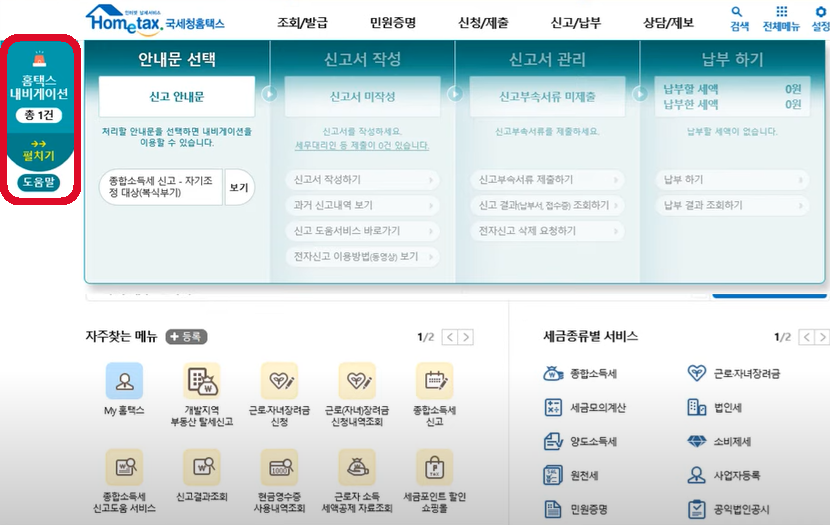Click the + 등록 button
The width and height of the screenshot is (830, 525).
(x=186, y=337)
